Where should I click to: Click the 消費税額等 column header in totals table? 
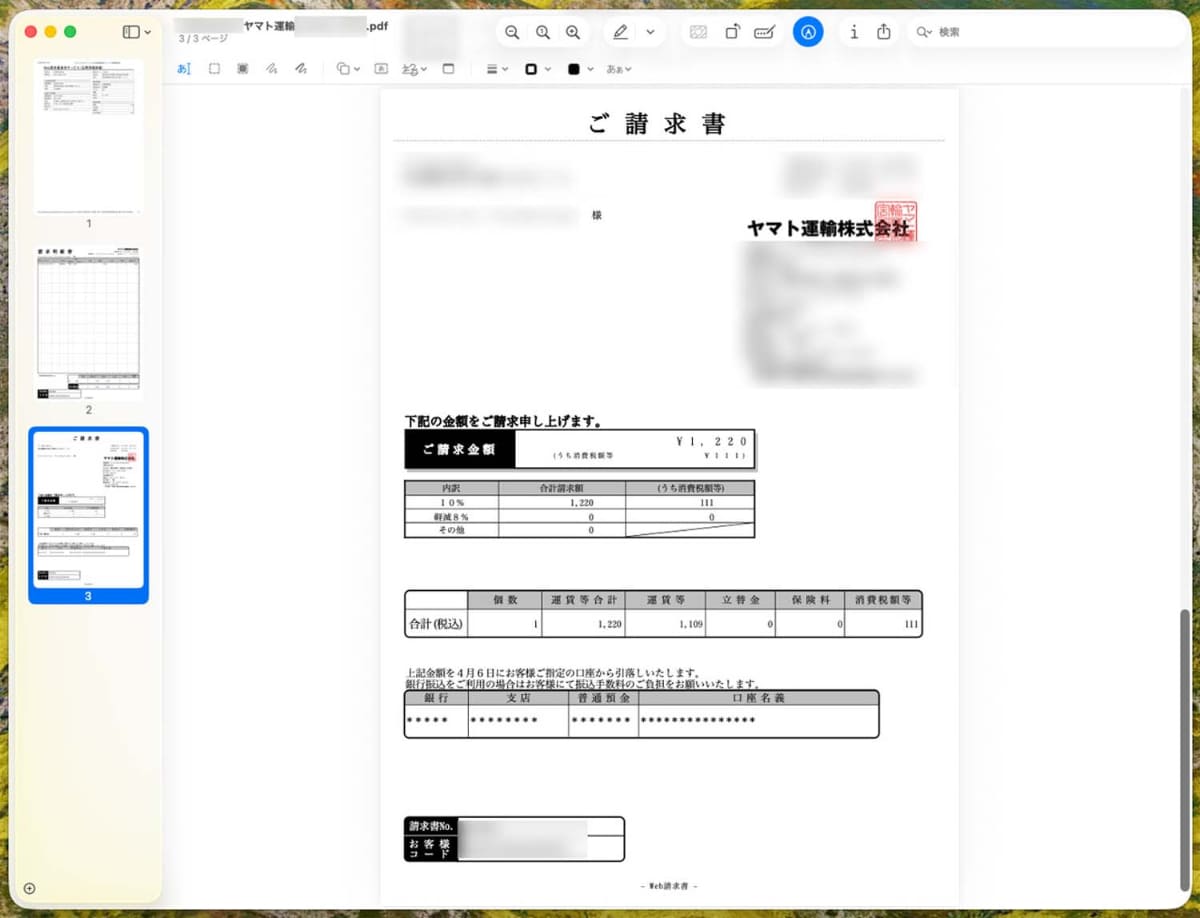(882, 600)
